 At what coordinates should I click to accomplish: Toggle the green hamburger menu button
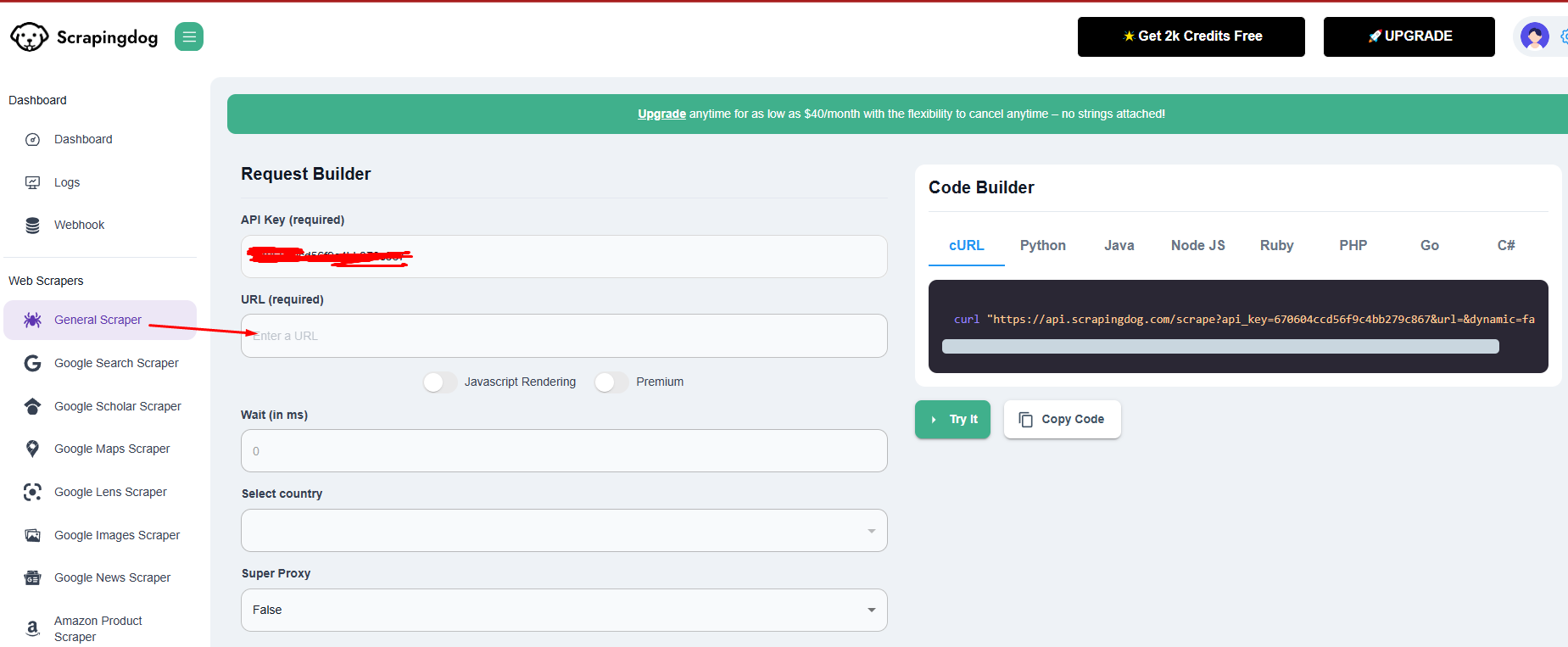coord(189,36)
